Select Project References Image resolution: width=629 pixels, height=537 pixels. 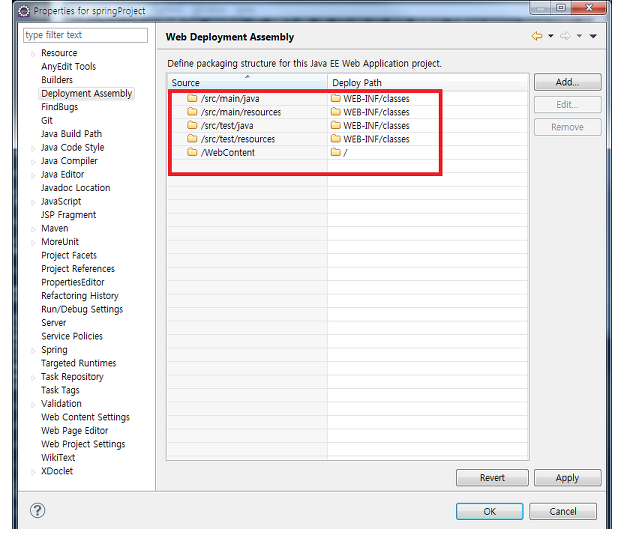(78, 268)
